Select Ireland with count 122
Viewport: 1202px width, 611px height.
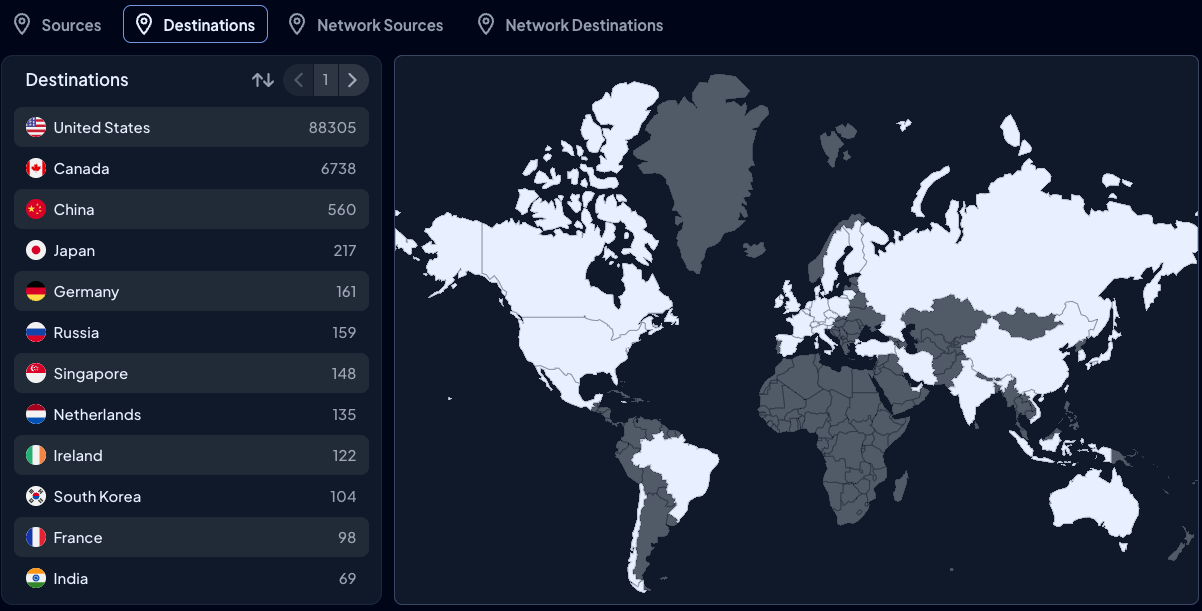[x=191, y=455]
